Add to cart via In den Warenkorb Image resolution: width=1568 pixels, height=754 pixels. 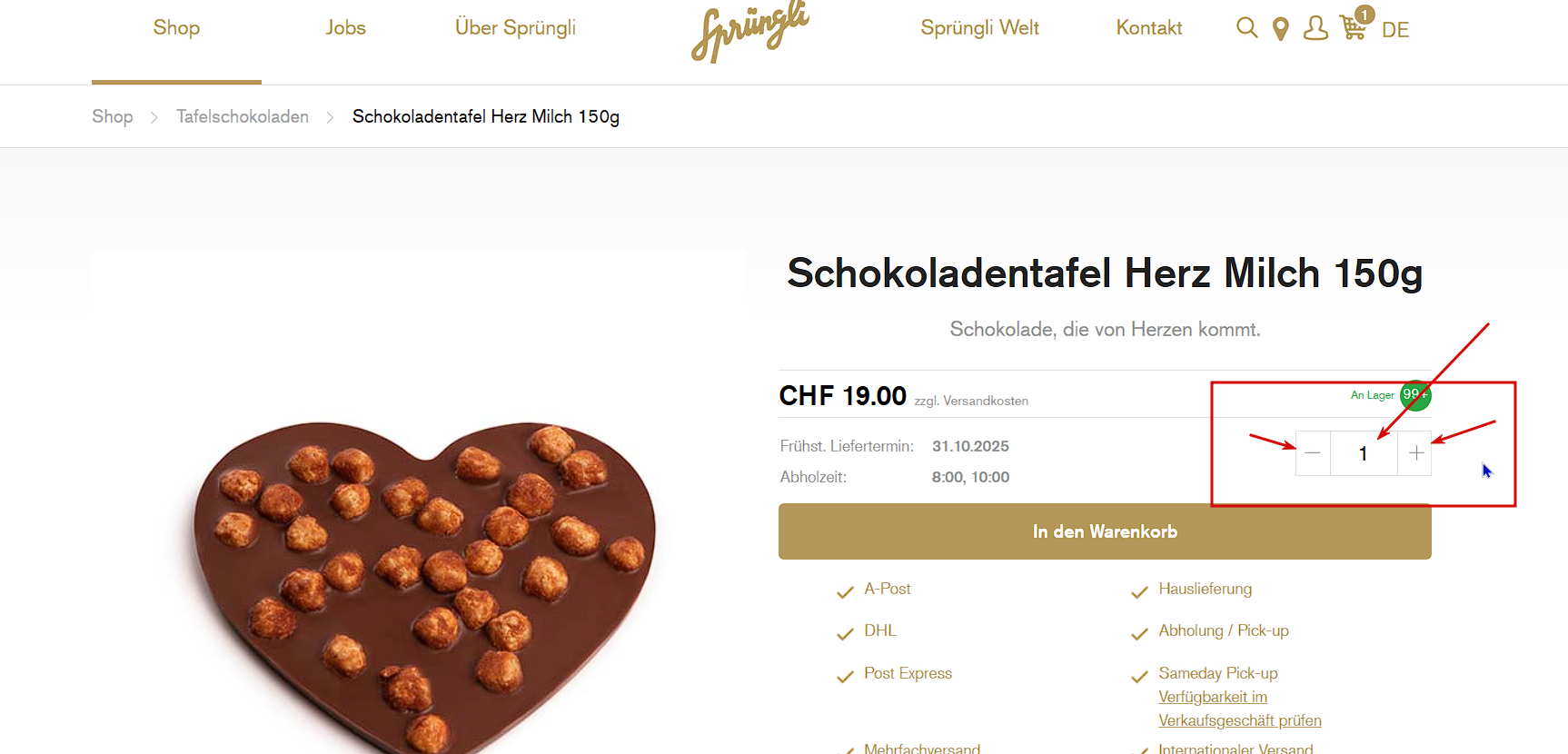(x=1105, y=531)
